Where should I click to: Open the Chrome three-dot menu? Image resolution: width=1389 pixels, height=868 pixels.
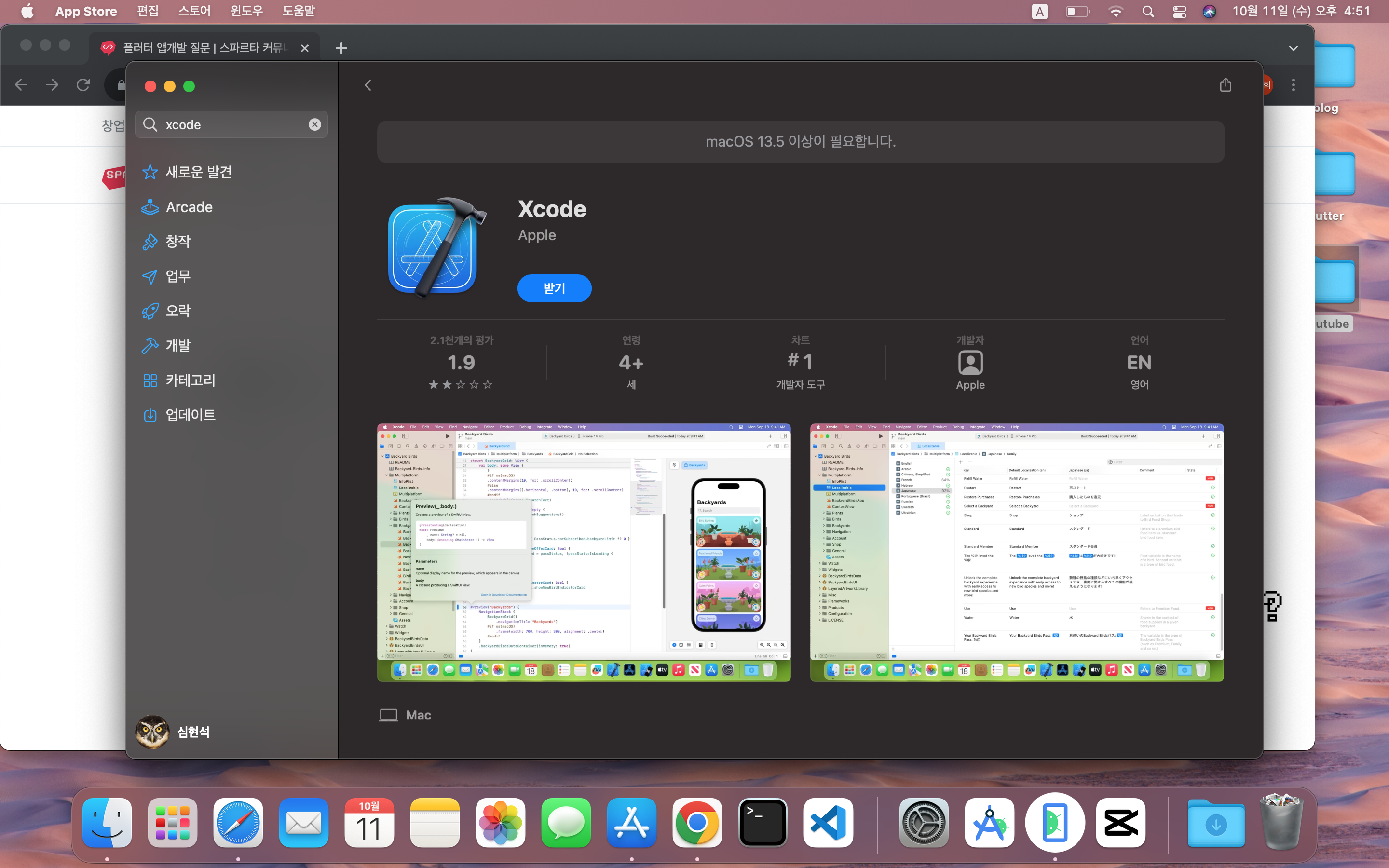pos(1293,85)
